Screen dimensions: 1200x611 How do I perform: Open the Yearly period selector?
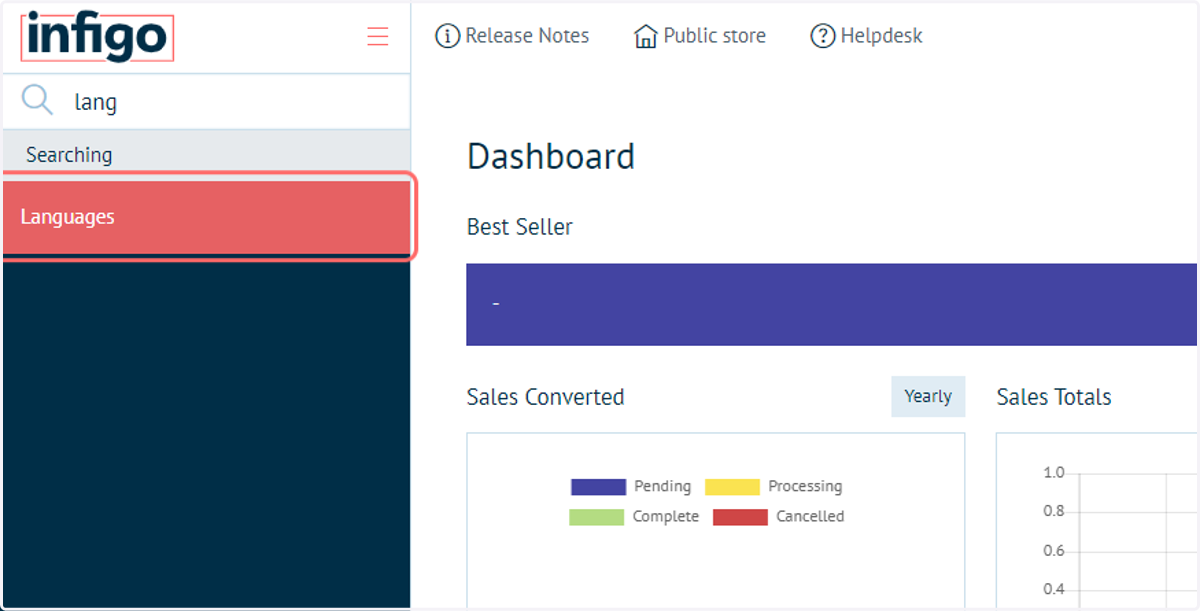pos(928,396)
